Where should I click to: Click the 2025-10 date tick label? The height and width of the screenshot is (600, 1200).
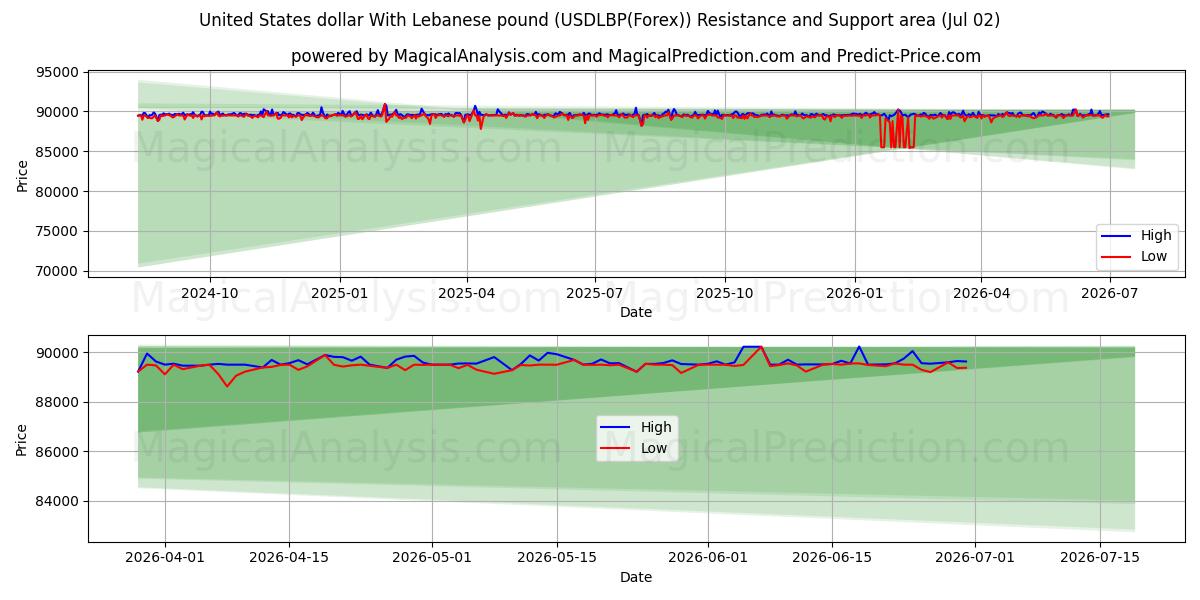point(725,292)
